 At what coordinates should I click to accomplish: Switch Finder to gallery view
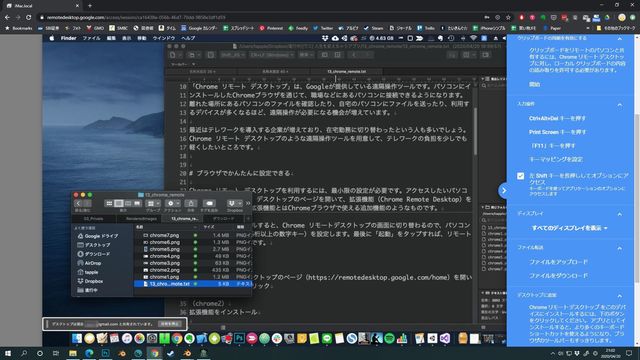point(137,203)
